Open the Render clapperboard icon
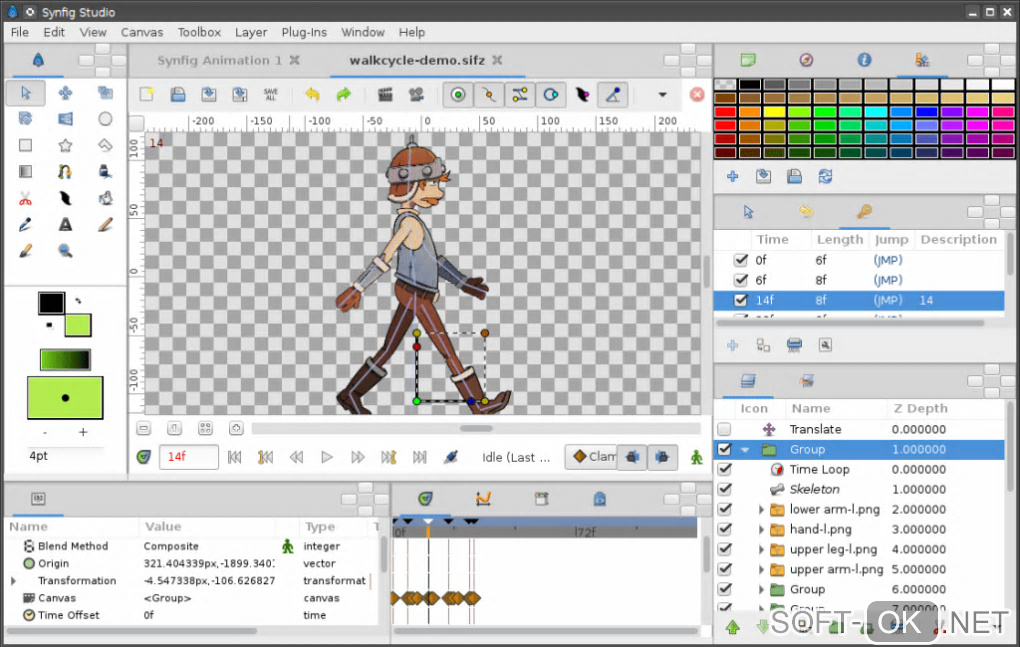Viewport: 1020px width, 647px height. pyautogui.click(x=385, y=94)
